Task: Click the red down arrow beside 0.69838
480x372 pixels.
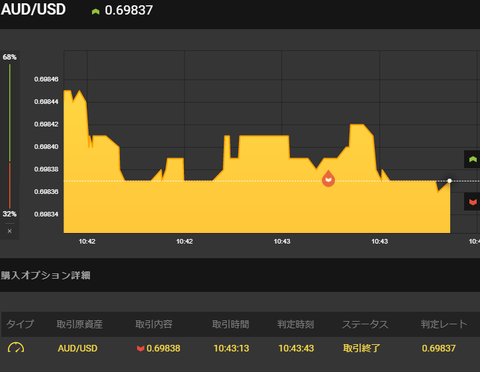Action: [140, 349]
